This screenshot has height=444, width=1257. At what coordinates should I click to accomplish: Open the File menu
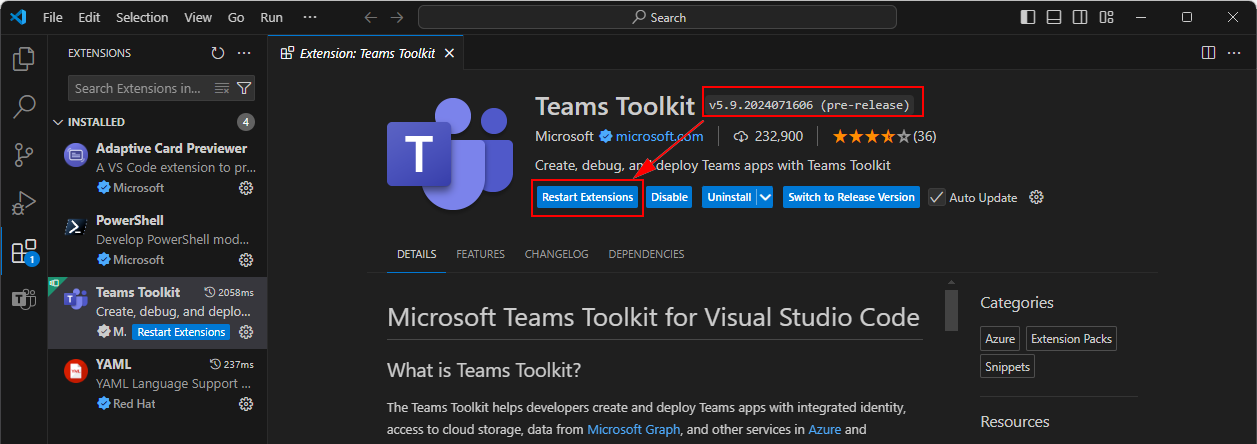(53, 17)
